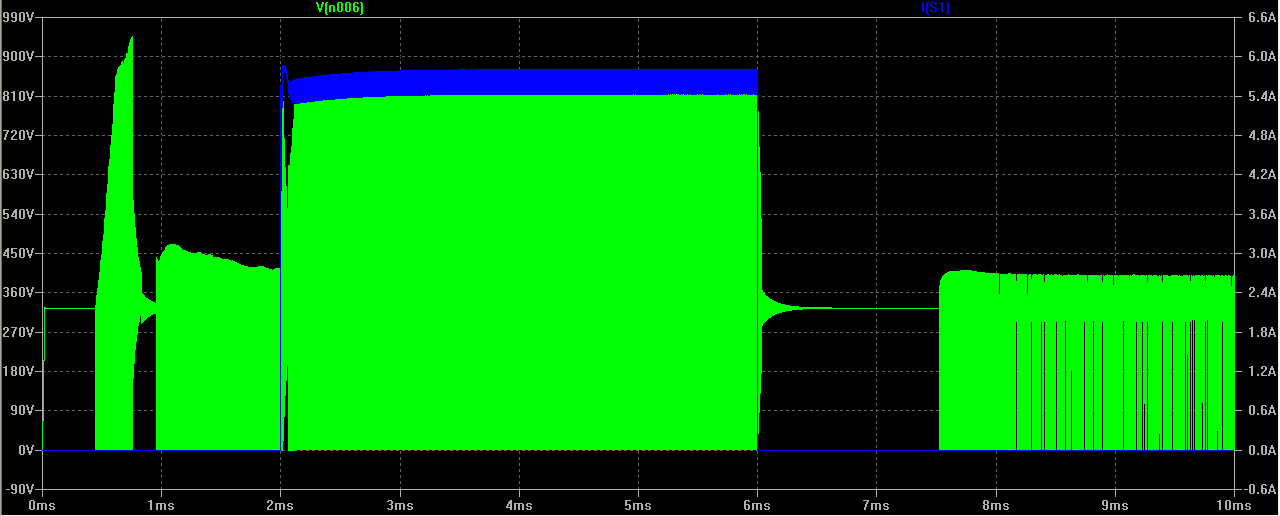This screenshot has width=1280, height=516.
Task: Click the 4.8A right axis label
Action: coord(1260,136)
